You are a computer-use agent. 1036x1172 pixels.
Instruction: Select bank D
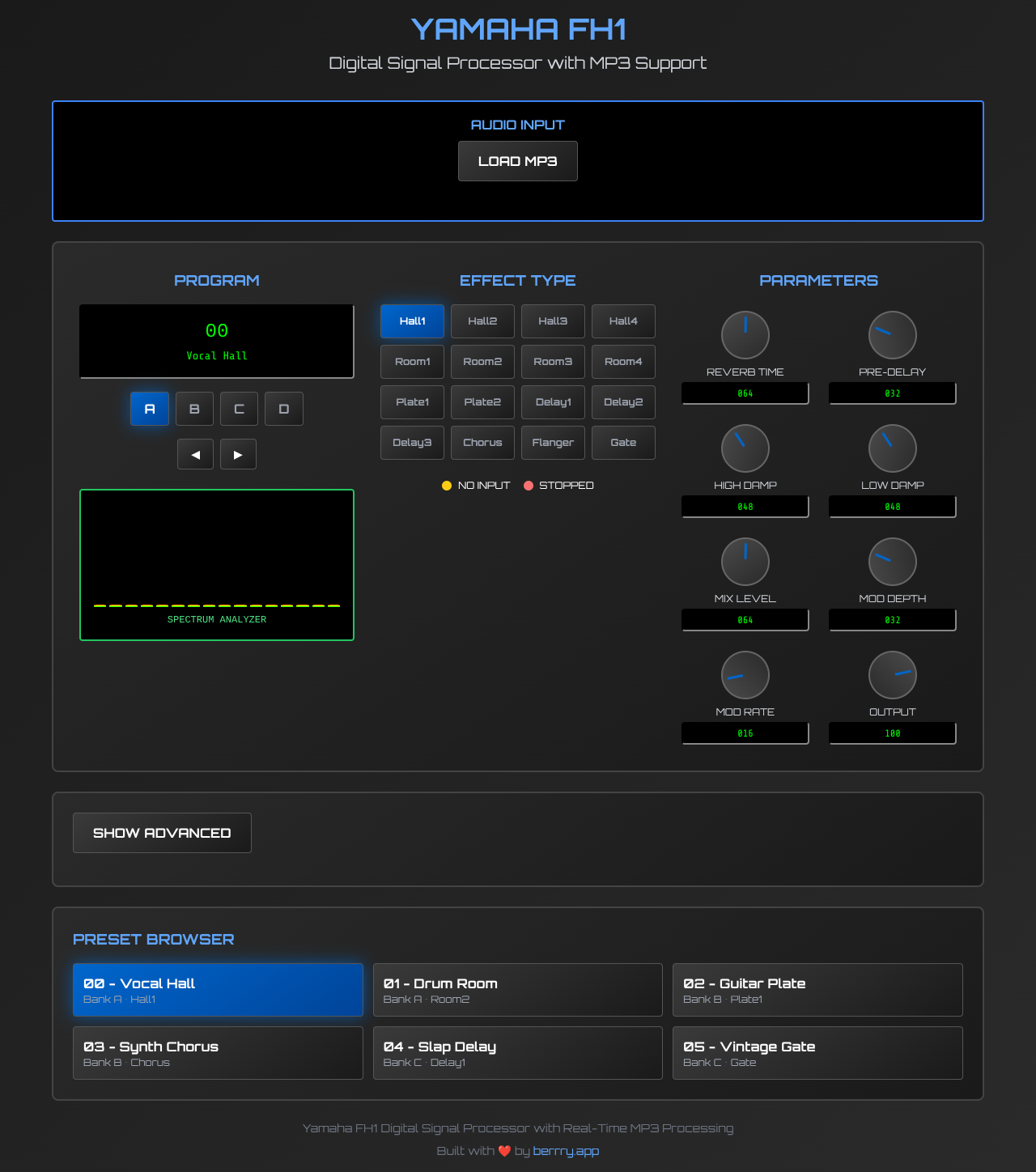[283, 409]
